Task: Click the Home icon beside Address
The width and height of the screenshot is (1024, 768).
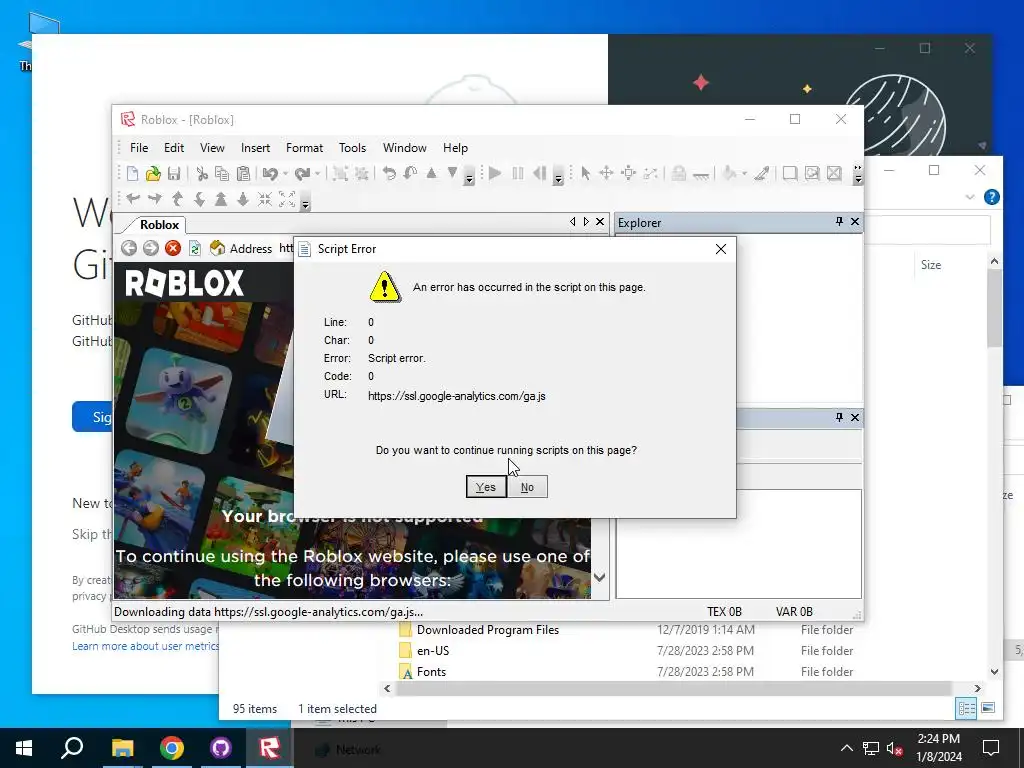Action: (217, 248)
